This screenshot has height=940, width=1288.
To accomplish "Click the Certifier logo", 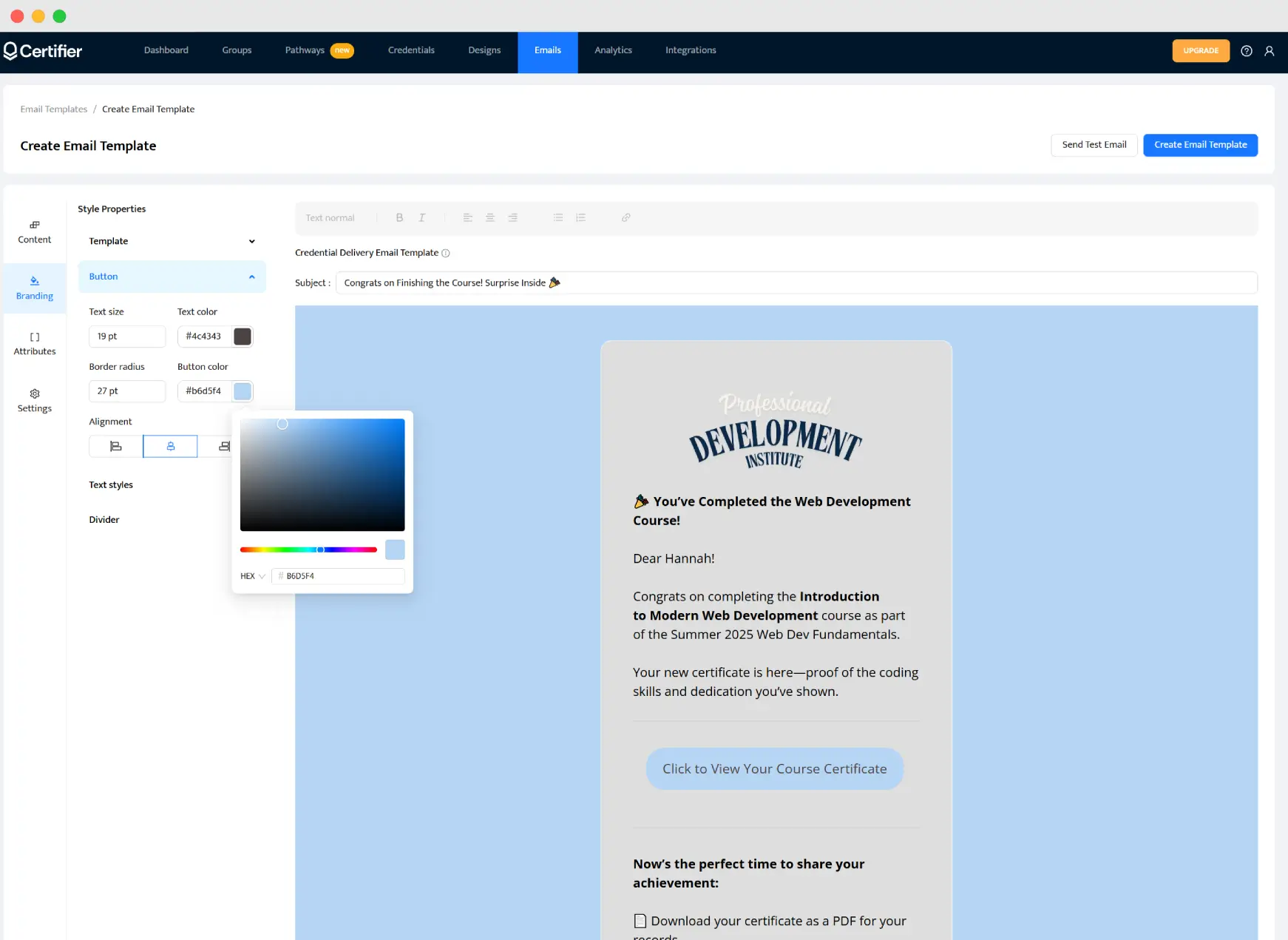I will pos(43,50).
